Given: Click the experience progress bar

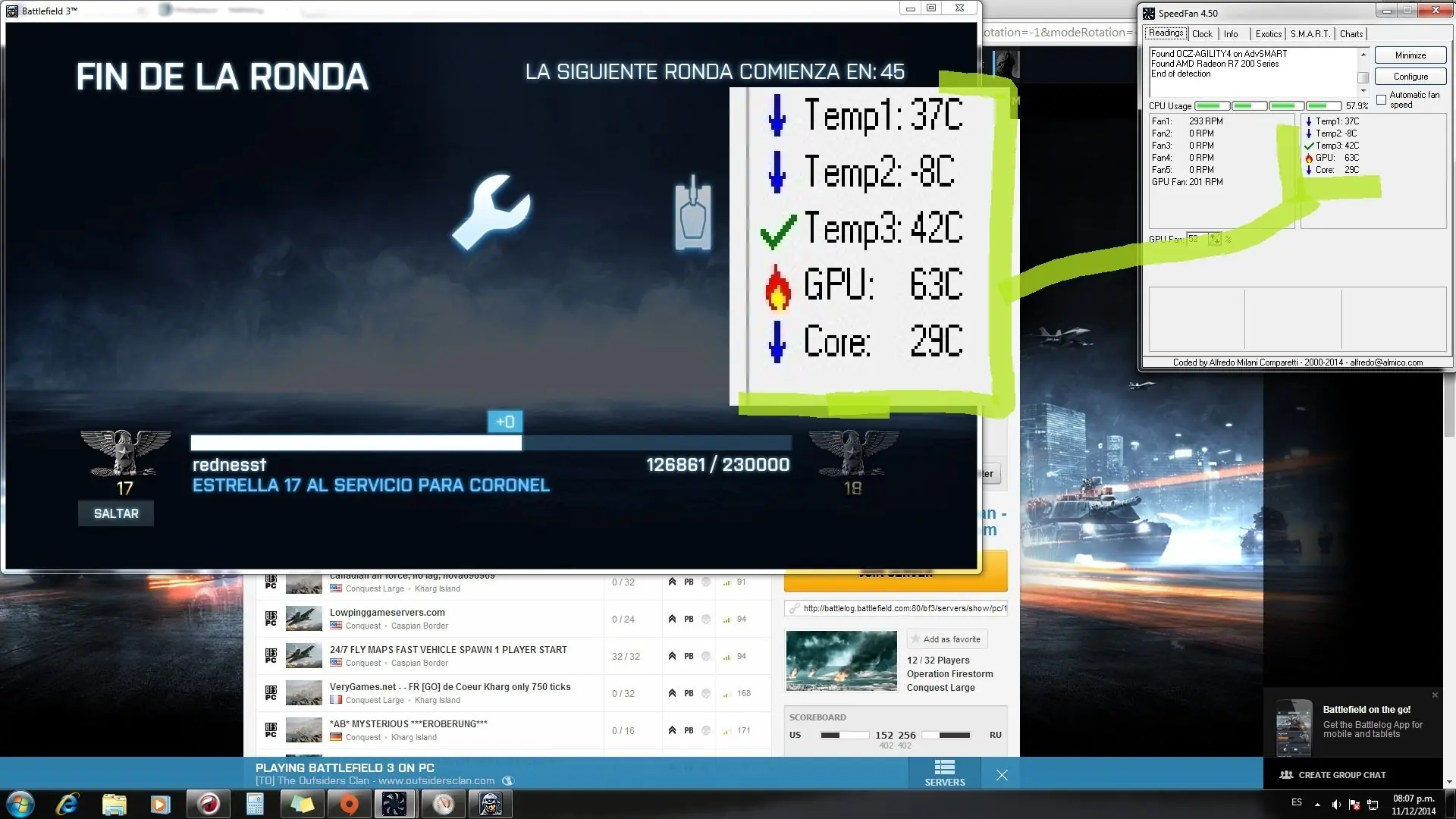Looking at the screenshot, I should pos(491,443).
